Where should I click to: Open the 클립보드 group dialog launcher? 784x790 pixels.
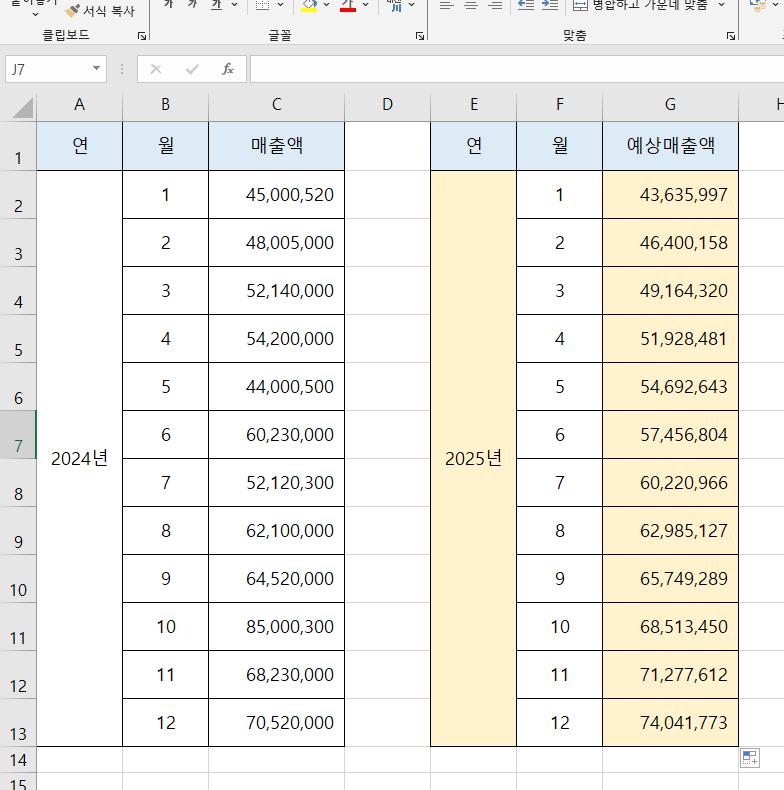coord(142,36)
